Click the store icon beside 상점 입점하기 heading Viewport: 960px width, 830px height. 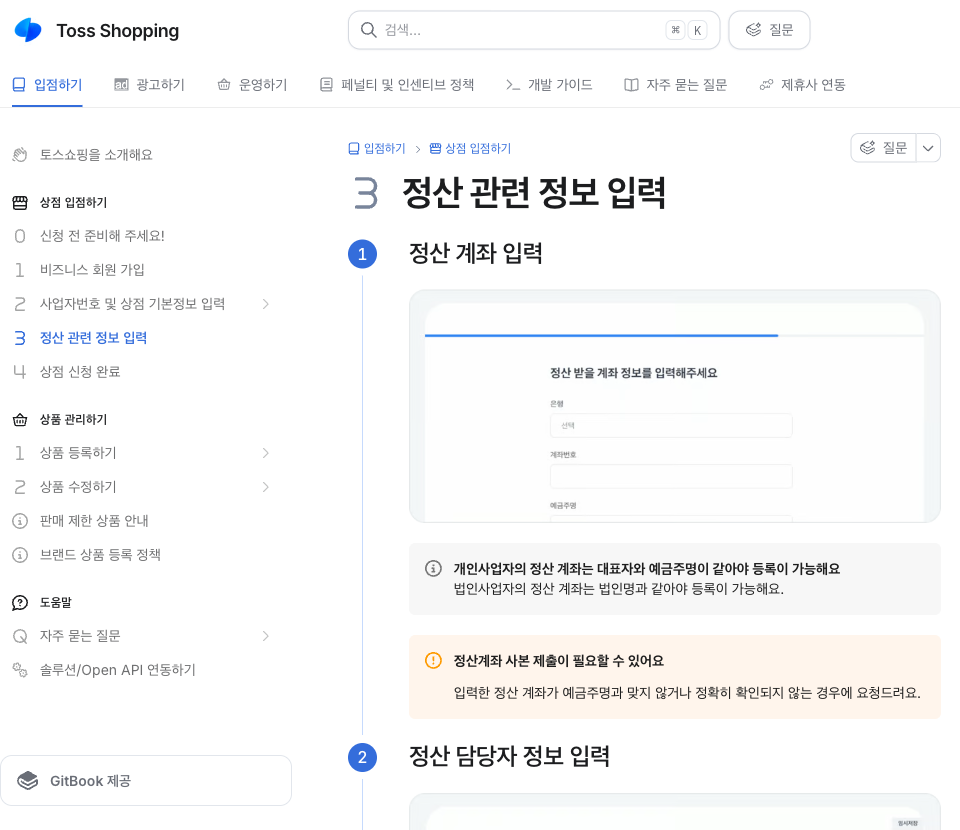(x=20, y=203)
